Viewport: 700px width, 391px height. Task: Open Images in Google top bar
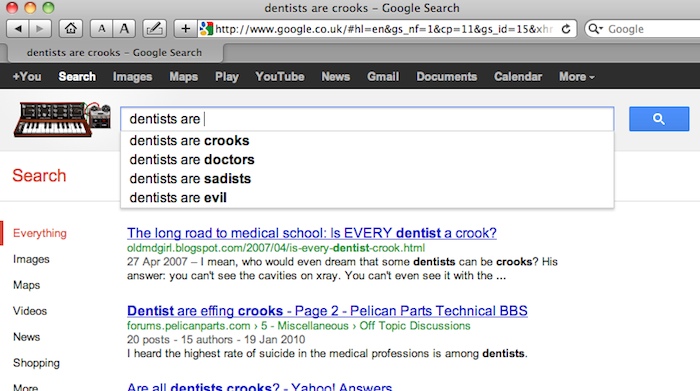[133, 77]
